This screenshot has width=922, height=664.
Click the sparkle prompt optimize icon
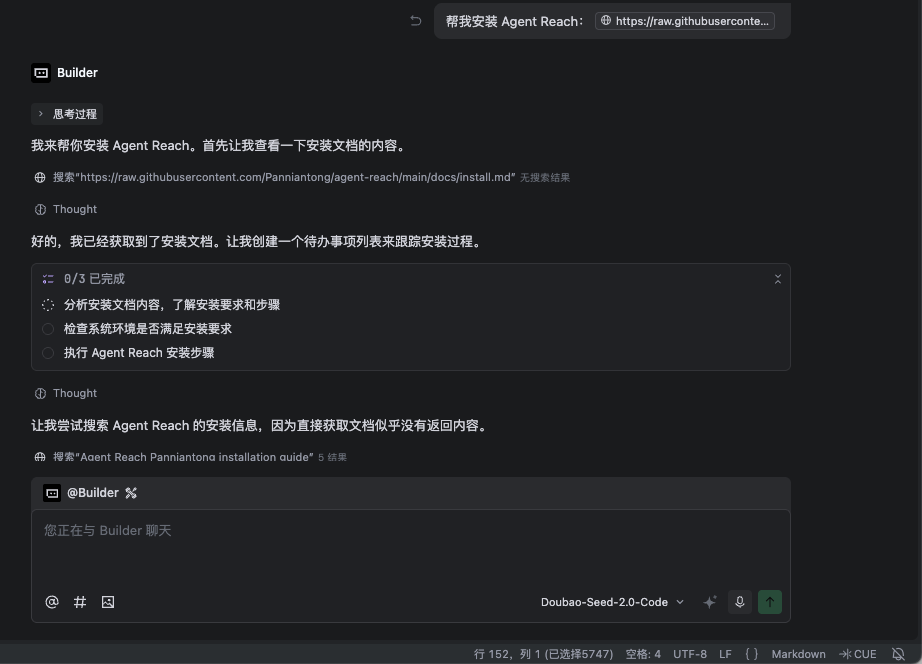coord(710,602)
